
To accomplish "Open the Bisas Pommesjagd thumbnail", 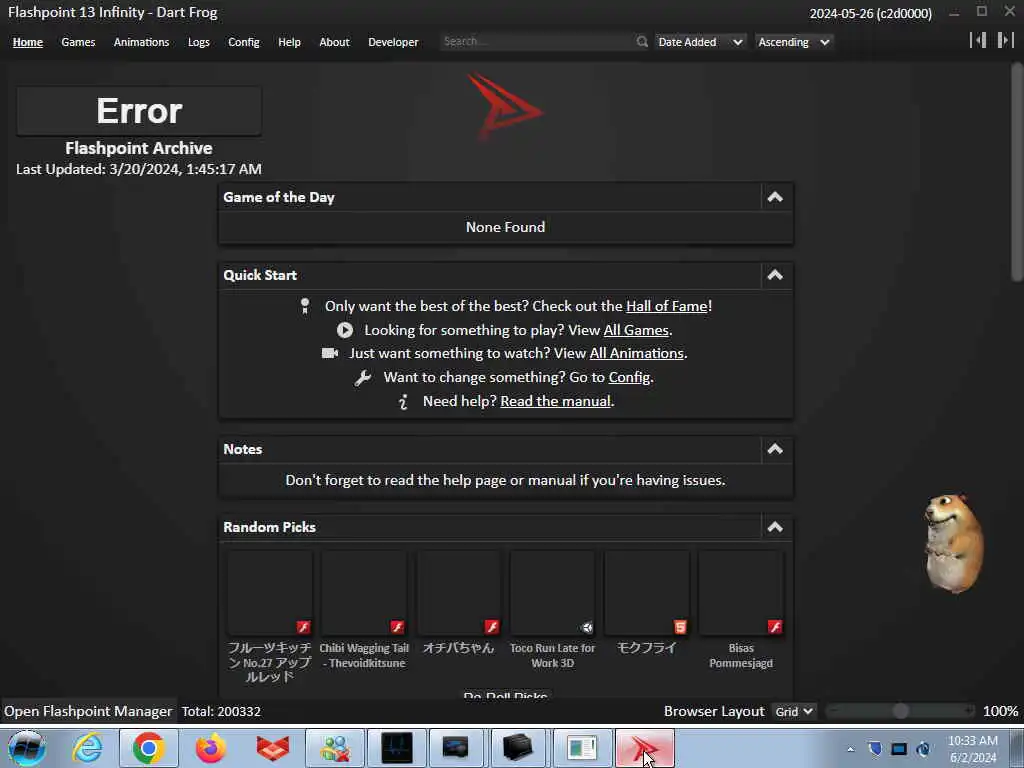I will click(741, 593).
